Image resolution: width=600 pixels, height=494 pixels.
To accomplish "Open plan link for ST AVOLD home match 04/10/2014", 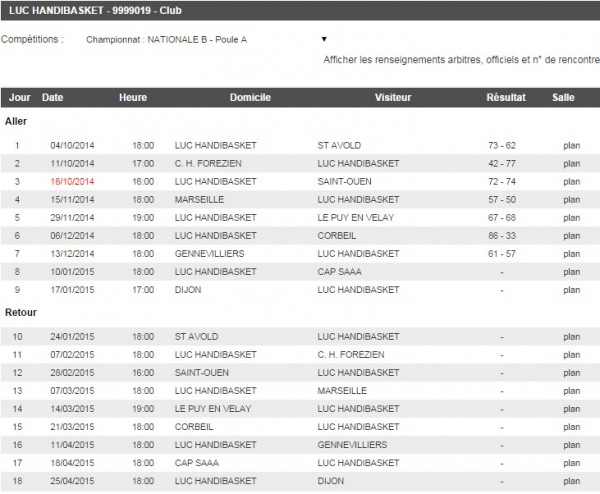I will pos(571,145).
